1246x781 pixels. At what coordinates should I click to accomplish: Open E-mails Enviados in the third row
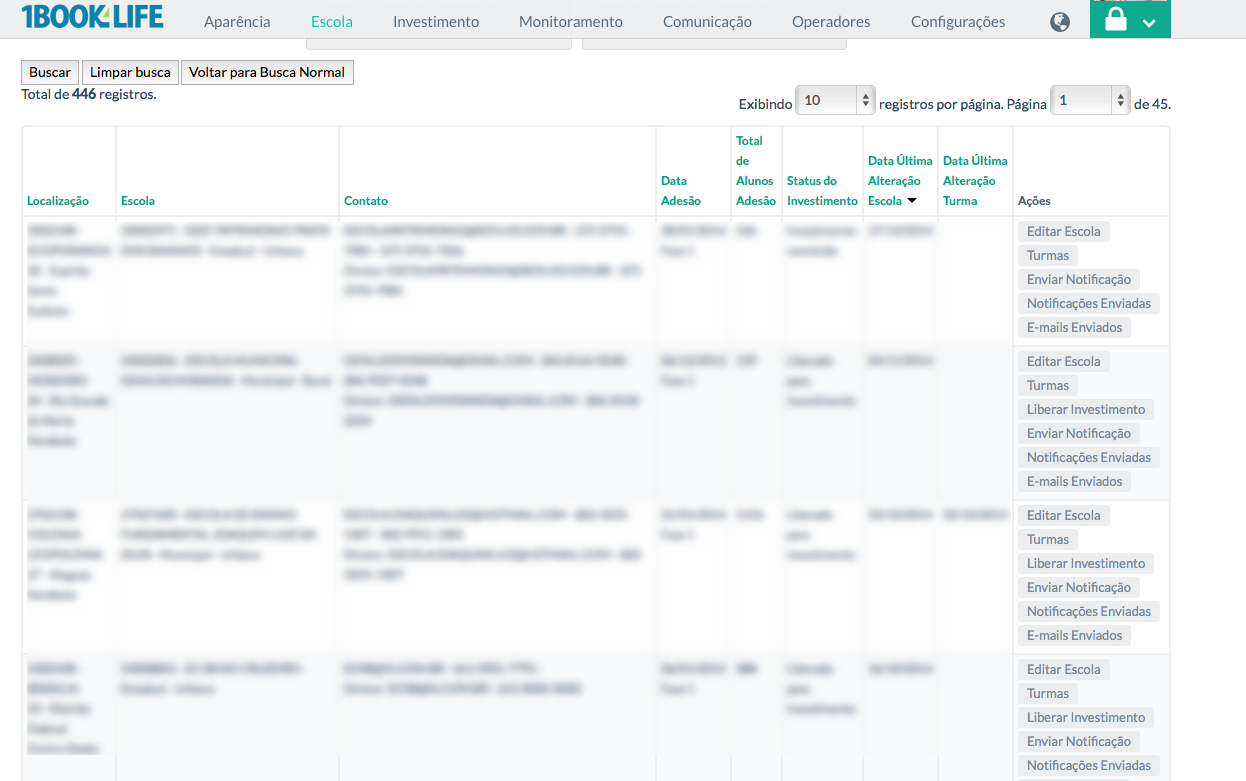pyautogui.click(x=1074, y=636)
